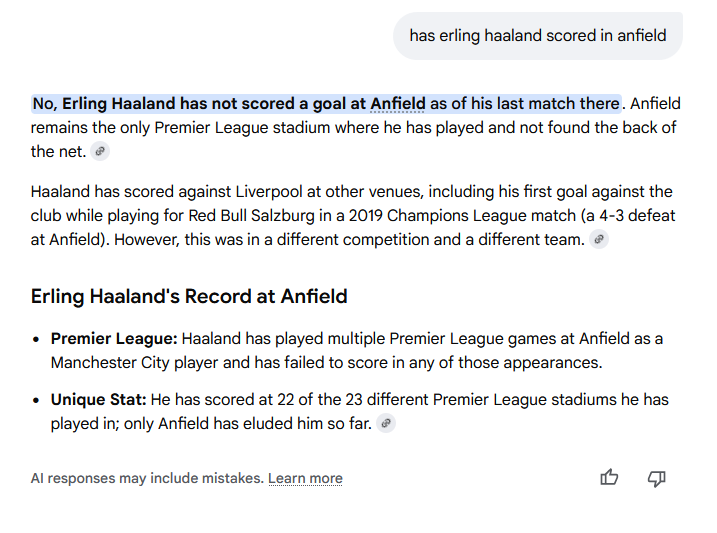Click the bullet dot before "Unique Stat:"
This screenshot has height=533, width=717.
pyautogui.click(x=36, y=400)
